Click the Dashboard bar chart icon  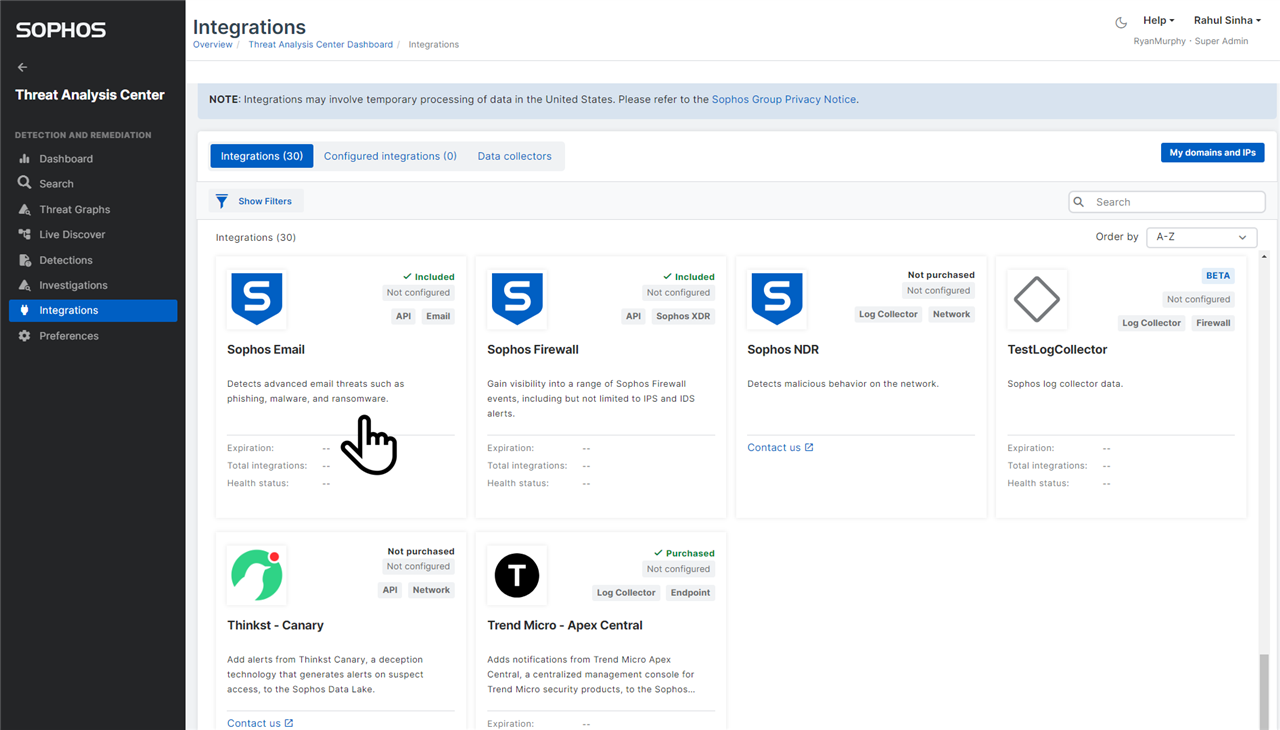25,158
